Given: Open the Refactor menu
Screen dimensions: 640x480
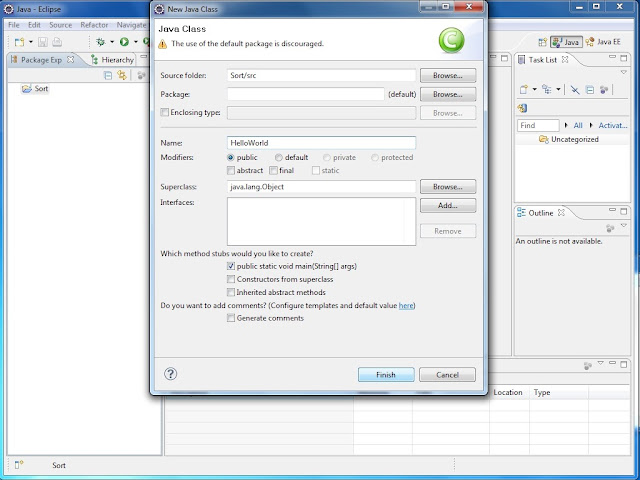Looking at the screenshot, I should click(x=94, y=25).
